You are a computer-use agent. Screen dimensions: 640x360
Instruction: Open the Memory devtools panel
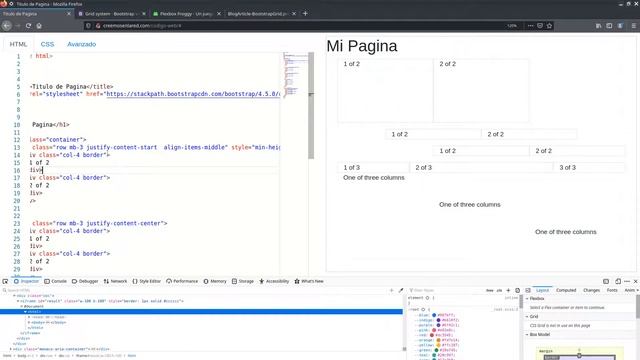(215, 281)
